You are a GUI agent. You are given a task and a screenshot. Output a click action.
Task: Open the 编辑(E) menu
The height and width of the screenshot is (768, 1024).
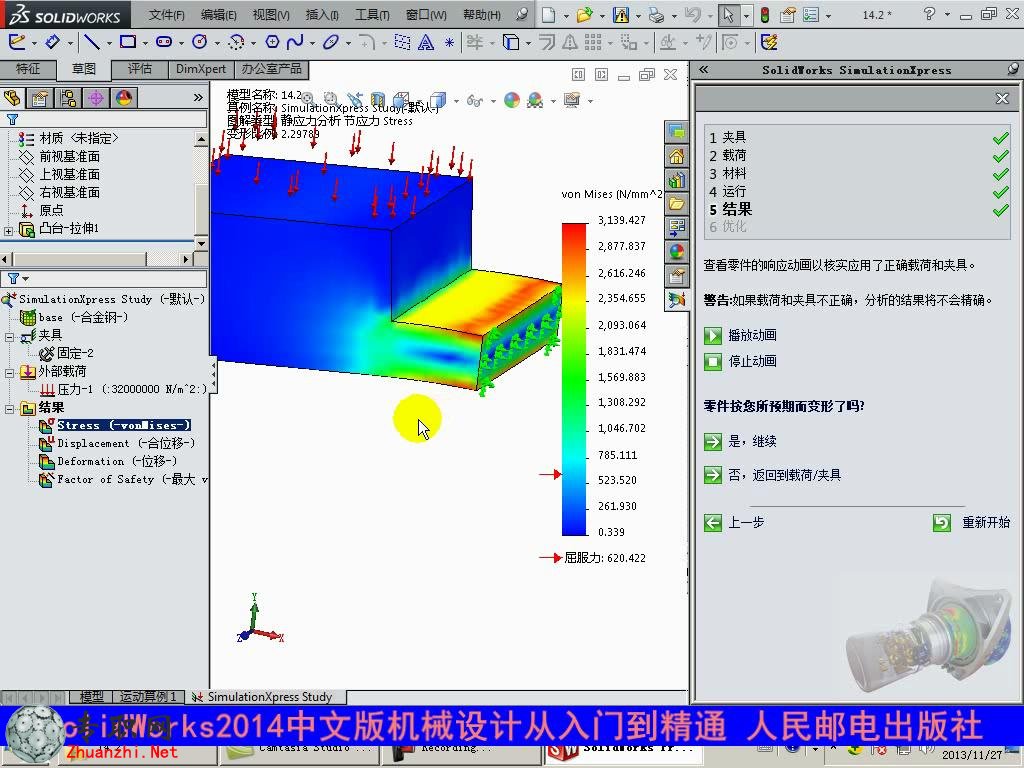(x=218, y=14)
